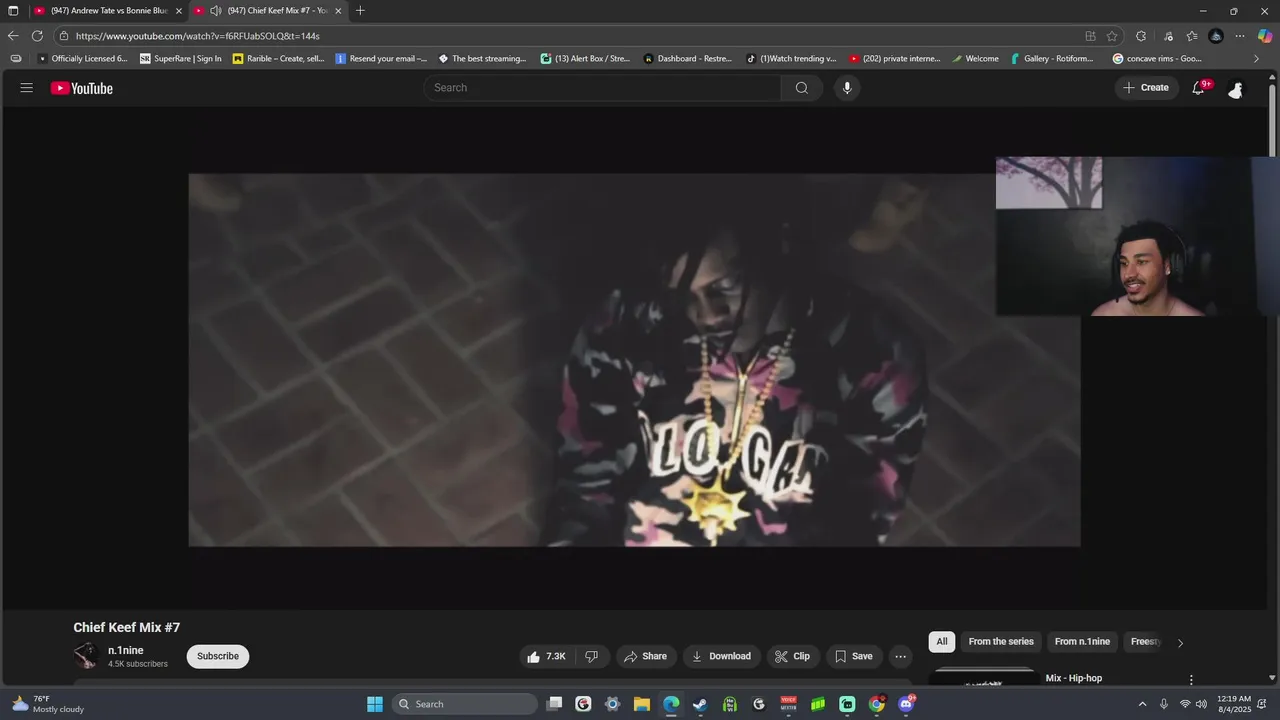Viewport: 1280px width, 720px height.
Task: Add this page to favorites star
Action: [1112, 36]
